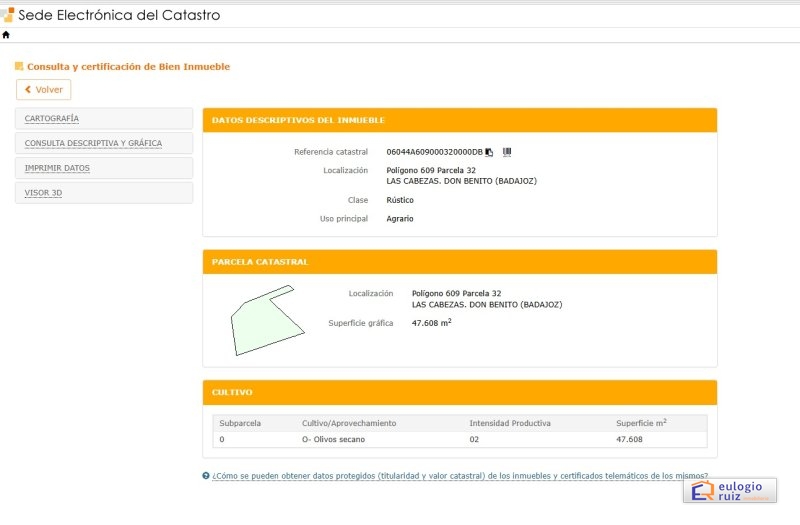
Task: Click the '02' Intensidad Productiva cell
Action: tap(474, 439)
